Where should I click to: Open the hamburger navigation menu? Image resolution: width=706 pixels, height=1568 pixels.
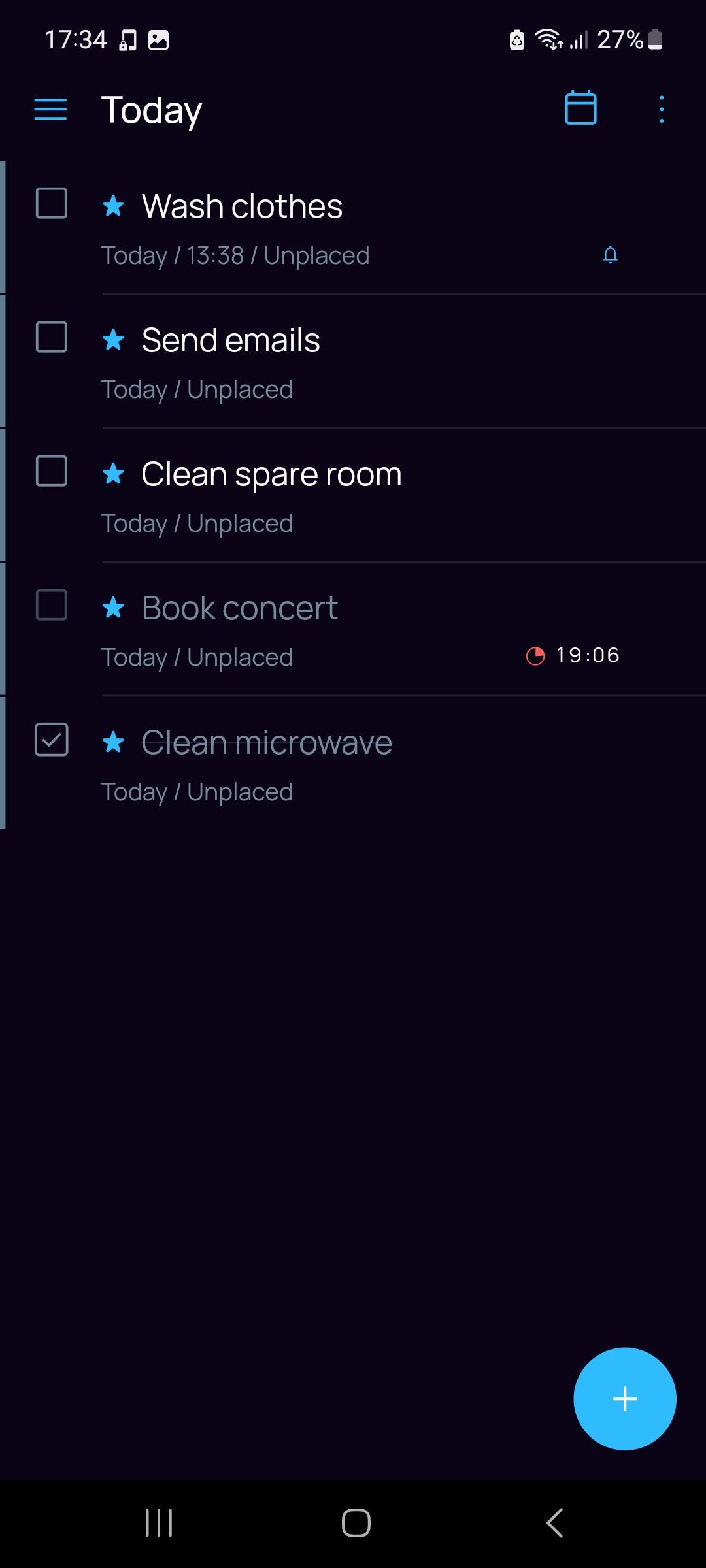point(50,110)
